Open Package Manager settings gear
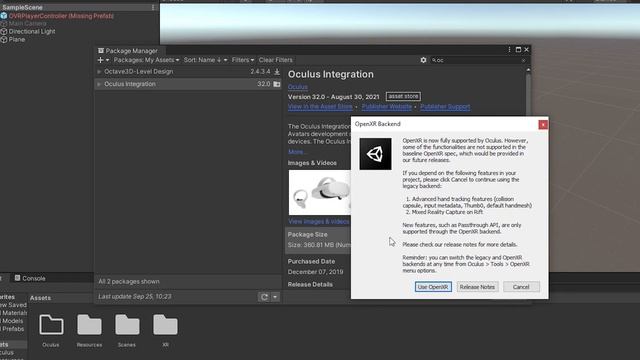The image size is (640, 360). point(423,60)
